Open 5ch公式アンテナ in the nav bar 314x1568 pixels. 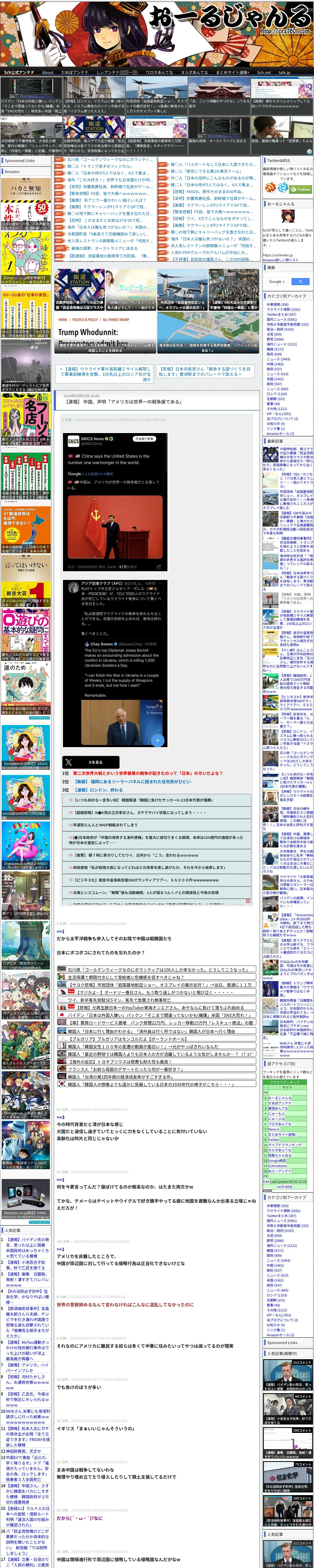click(x=20, y=72)
